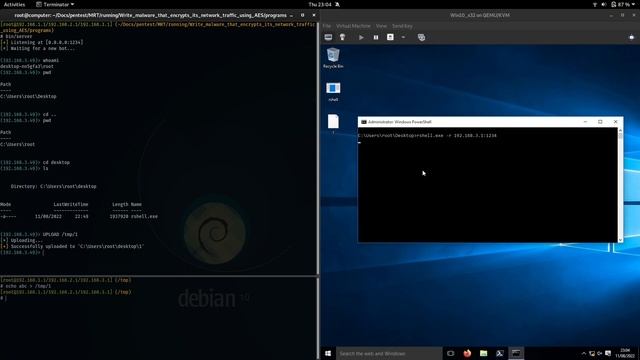
Task: Open Send Key menu
Action: pyautogui.click(x=402, y=26)
